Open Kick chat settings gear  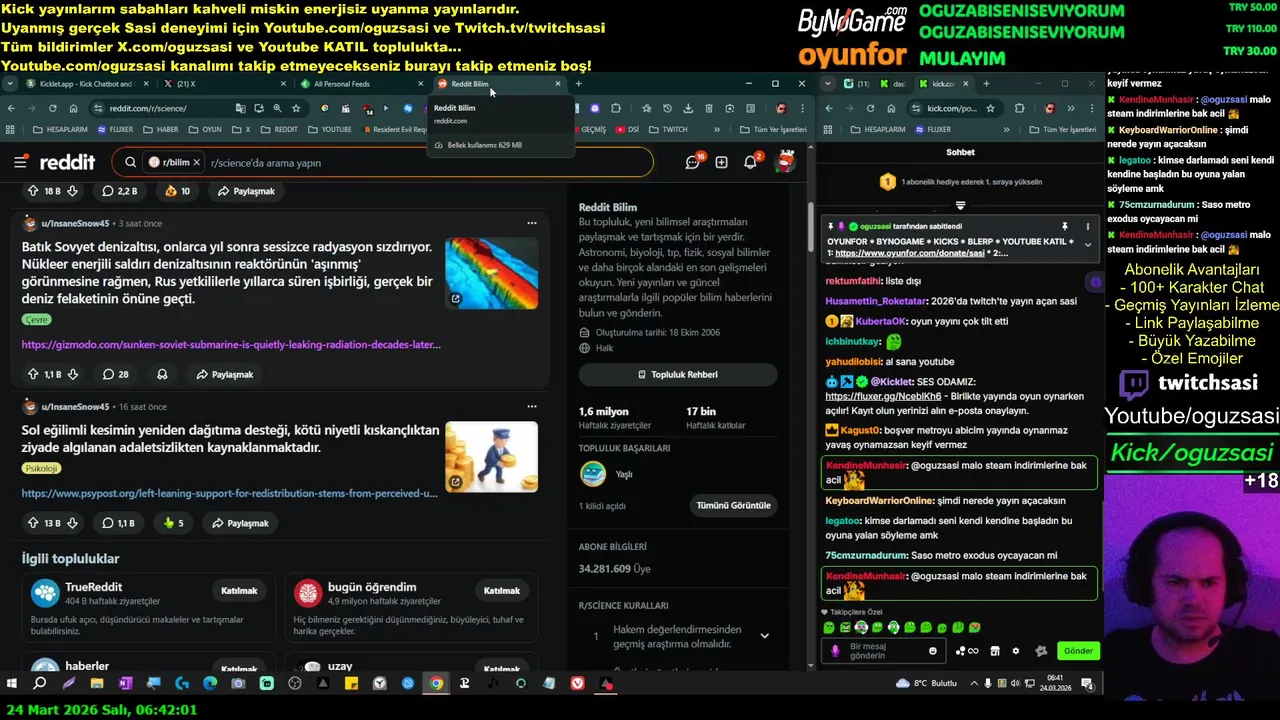tap(1016, 651)
